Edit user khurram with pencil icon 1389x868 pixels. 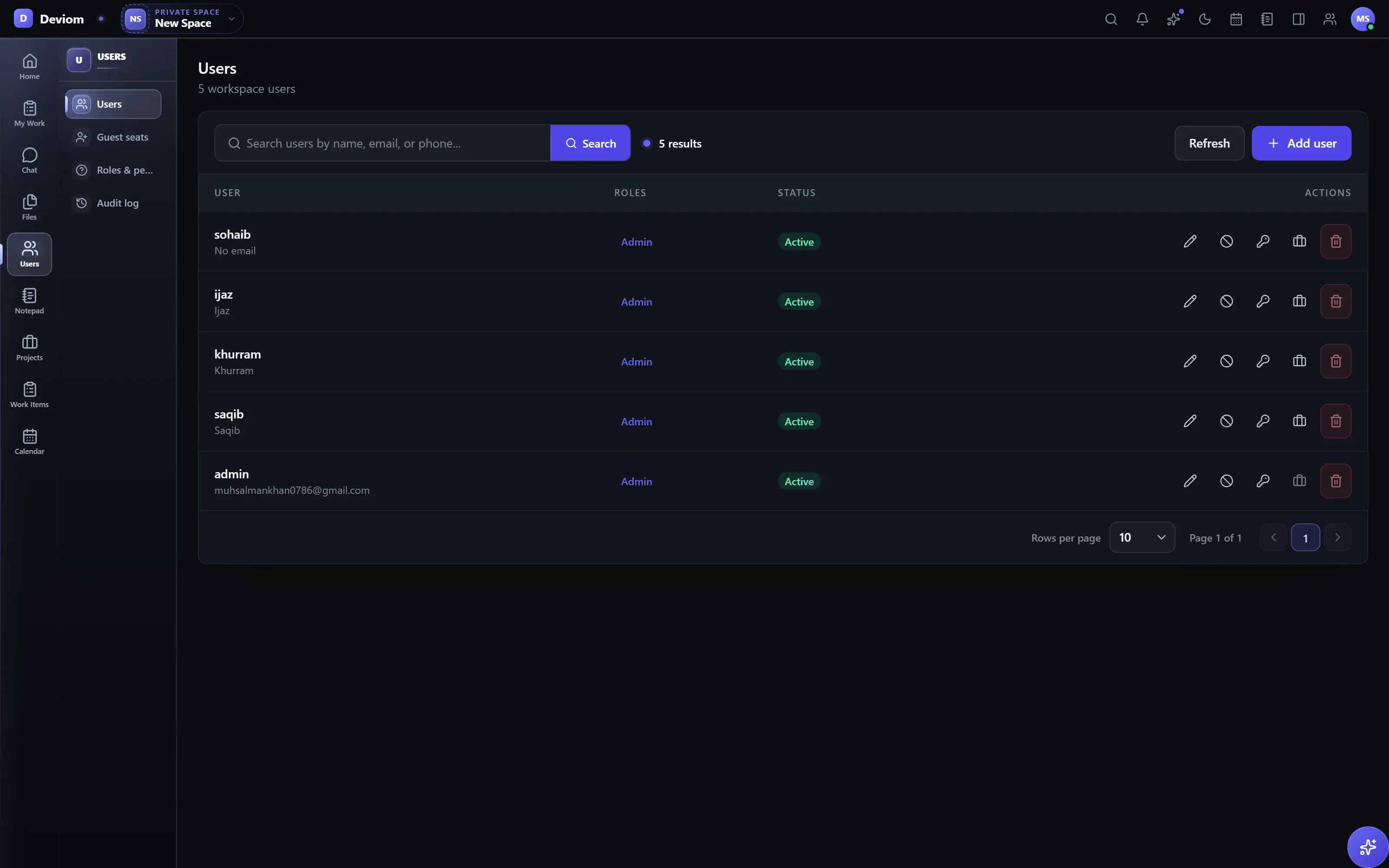tap(1190, 361)
